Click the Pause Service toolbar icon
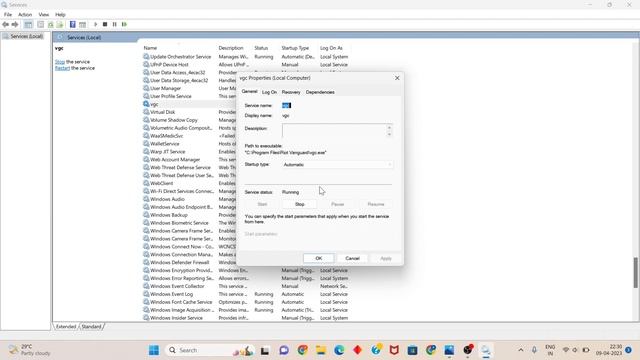The height and width of the screenshot is (360, 640). tap(115, 24)
